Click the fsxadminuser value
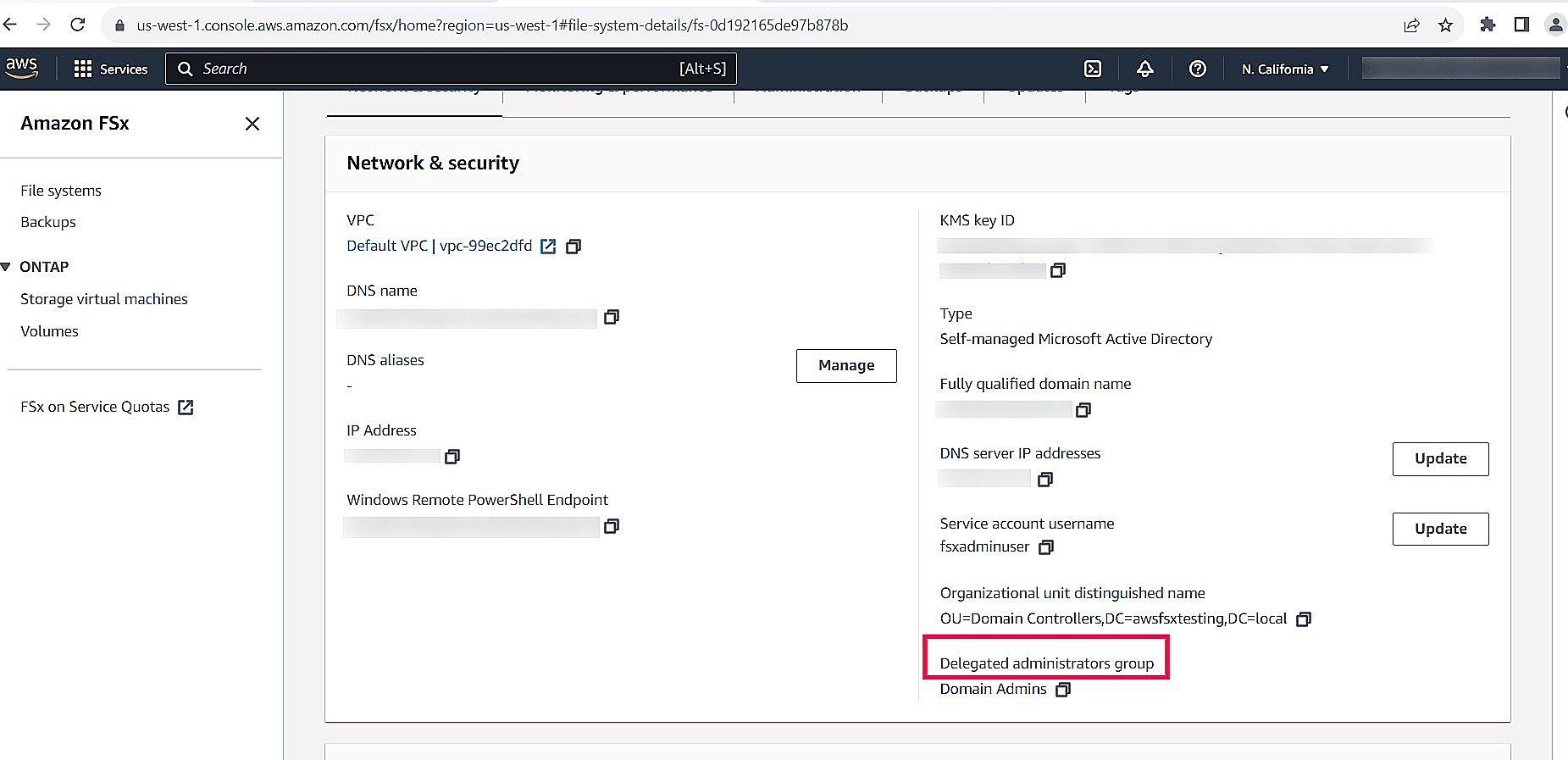Viewport: 1568px width, 760px height. point(984,546)
